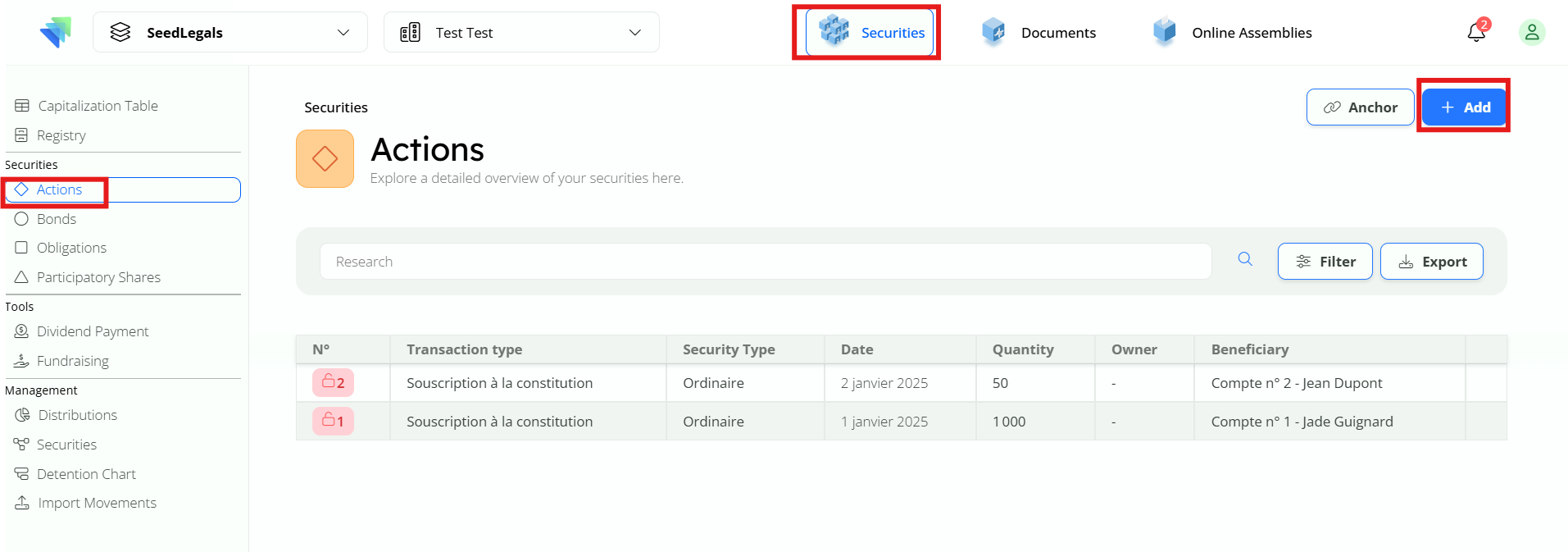Open Bonds in the sidebar
1568x552 pixels.
point(56,219)
